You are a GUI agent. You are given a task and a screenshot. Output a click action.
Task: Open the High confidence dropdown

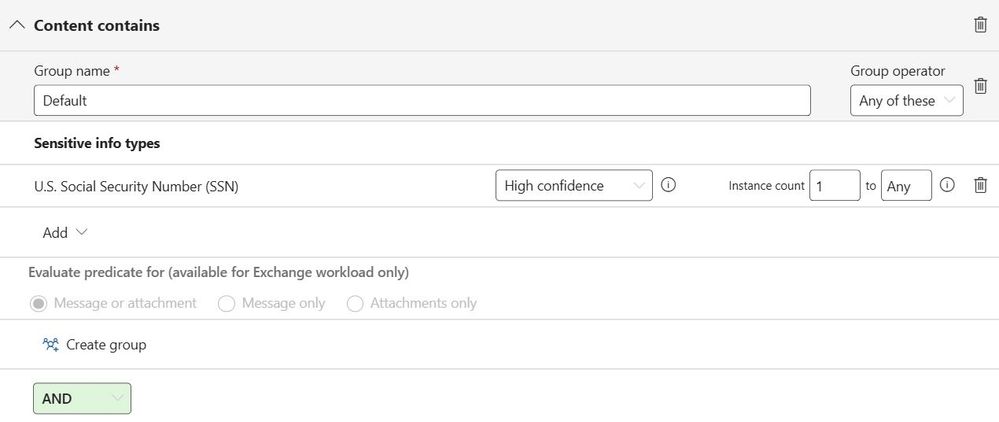574,186
